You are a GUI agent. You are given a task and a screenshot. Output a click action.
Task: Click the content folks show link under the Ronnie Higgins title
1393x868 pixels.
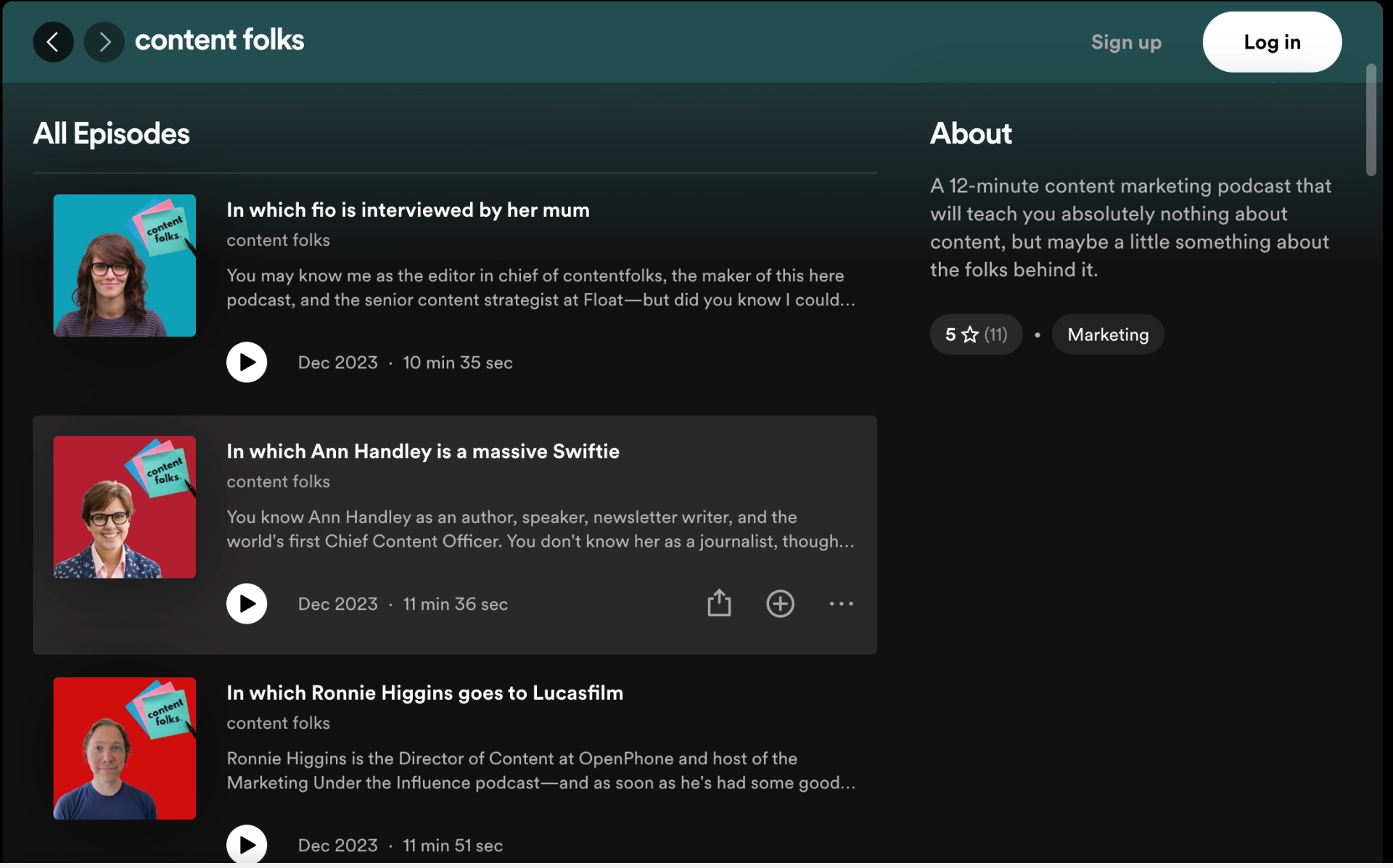point(278,723)
